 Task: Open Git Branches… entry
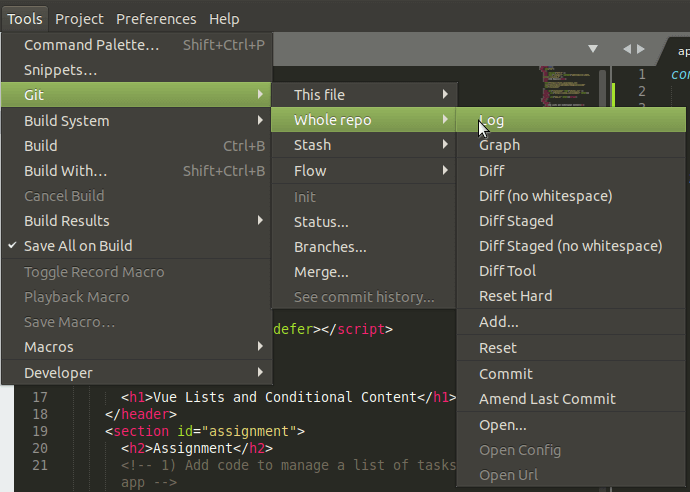pos(364,247)
